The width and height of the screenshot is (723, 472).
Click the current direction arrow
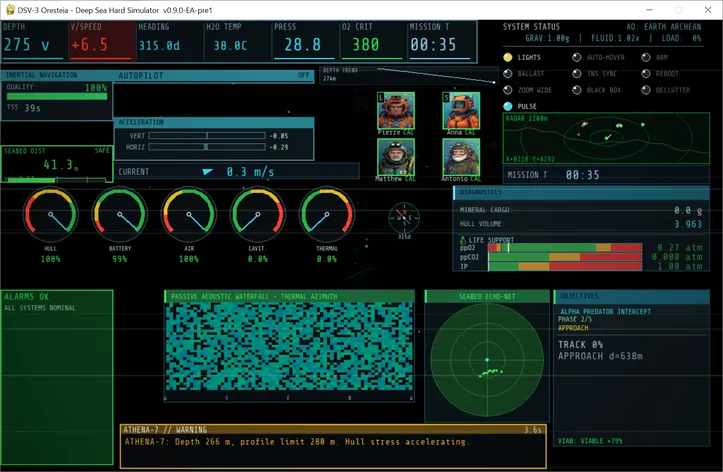click(207, 171)
